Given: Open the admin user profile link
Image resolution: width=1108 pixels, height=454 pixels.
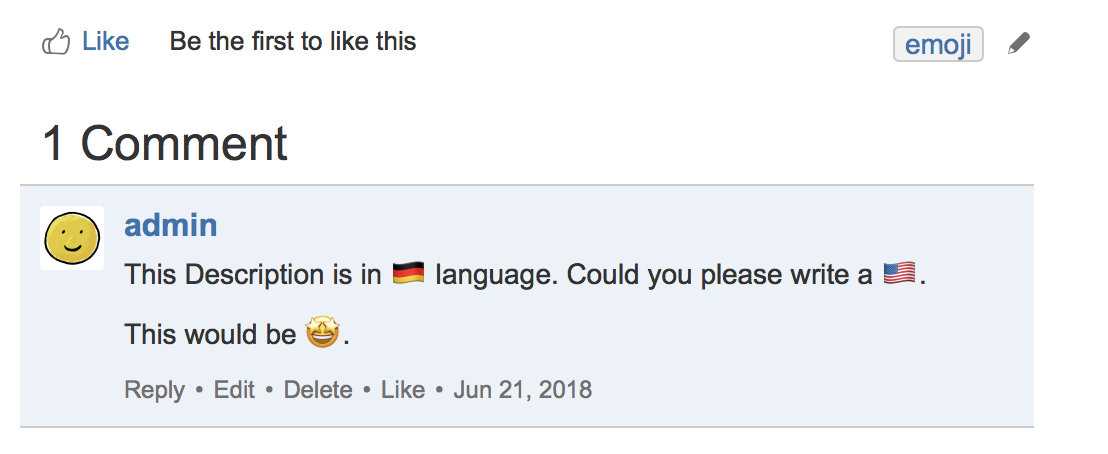Looking at the screenshot, I should 170,225.
